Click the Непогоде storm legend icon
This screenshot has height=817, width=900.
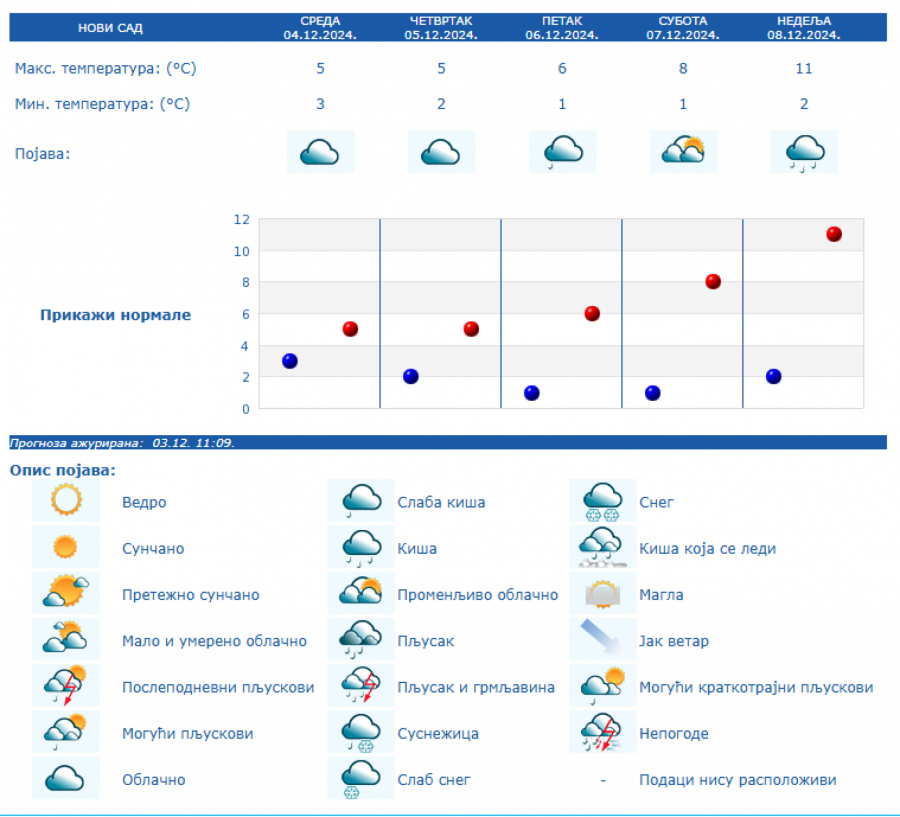[603, 733]
